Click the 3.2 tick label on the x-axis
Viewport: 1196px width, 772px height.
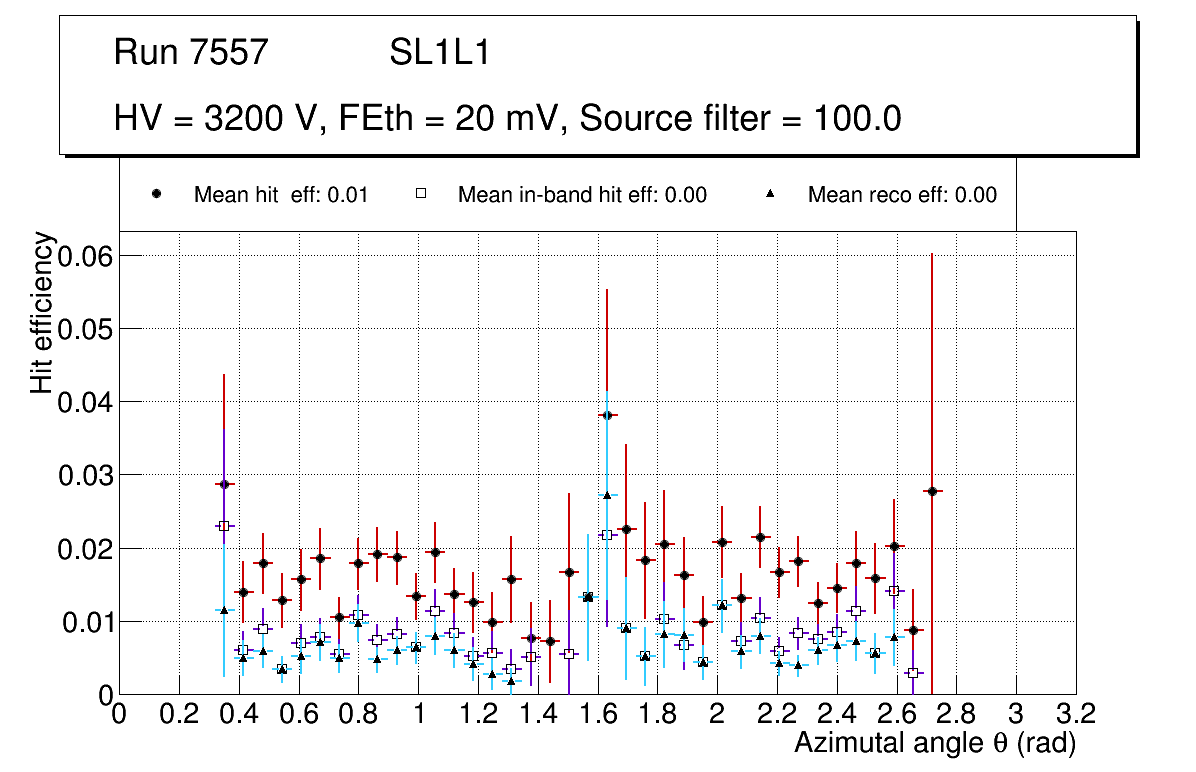tap(1076, 713)
